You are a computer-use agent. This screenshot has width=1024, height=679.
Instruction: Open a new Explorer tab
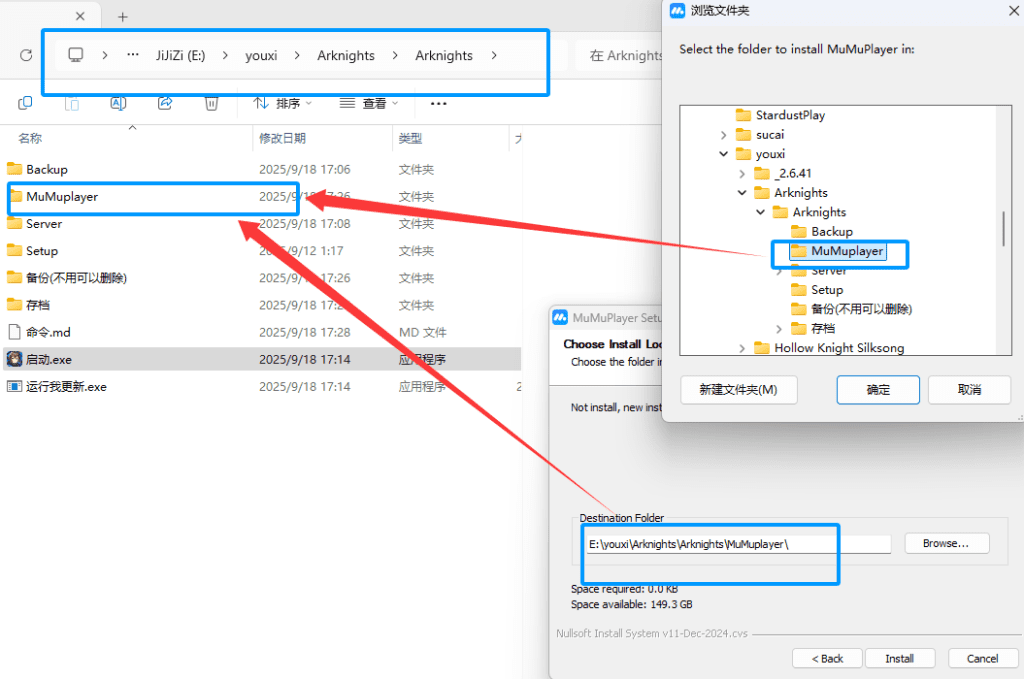[x=123, y=17]
